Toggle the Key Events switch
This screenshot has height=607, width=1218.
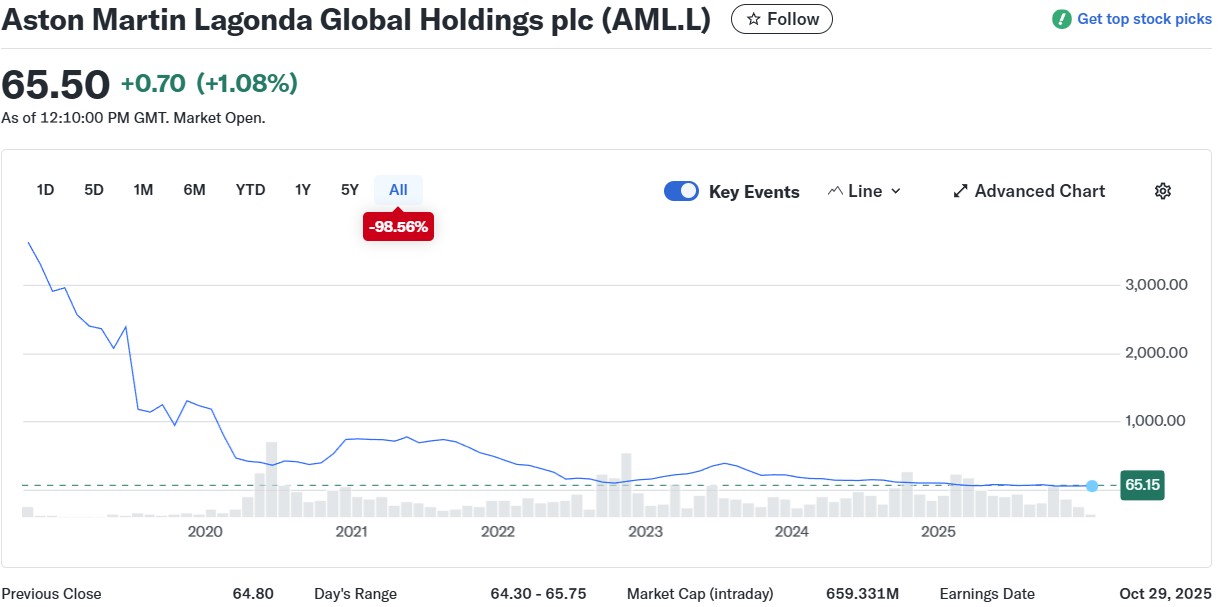[x=681, y=191]
